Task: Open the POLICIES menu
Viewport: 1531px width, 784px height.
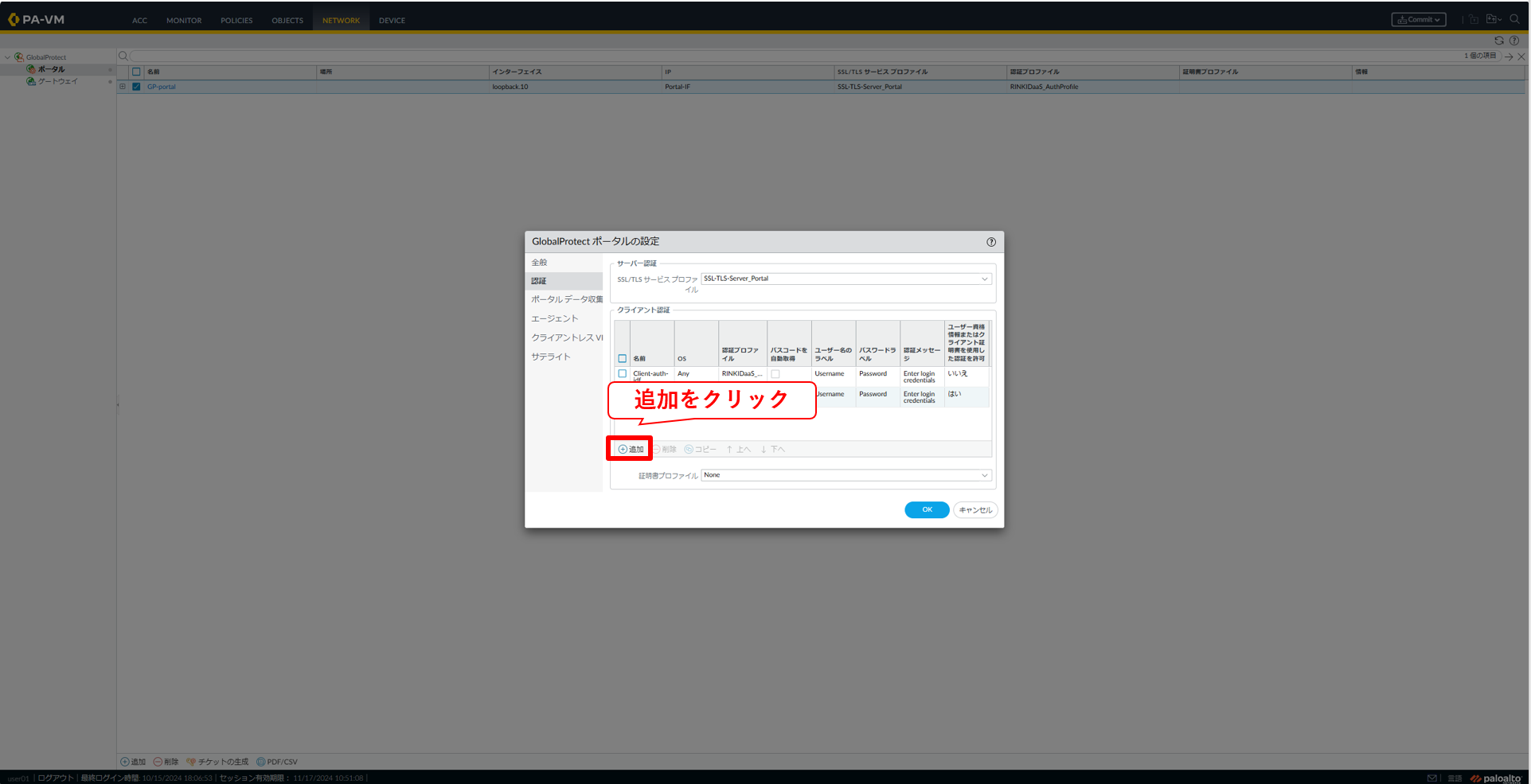Action: (236, 21)
